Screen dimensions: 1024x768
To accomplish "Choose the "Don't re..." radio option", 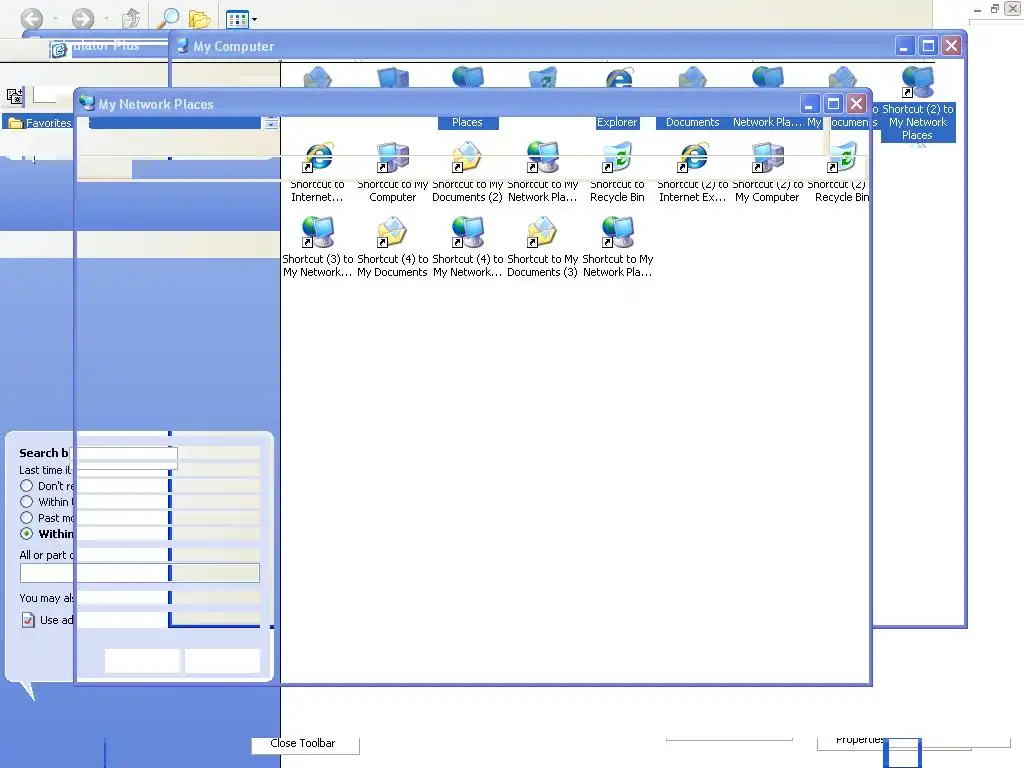I will tap(26, 486).
